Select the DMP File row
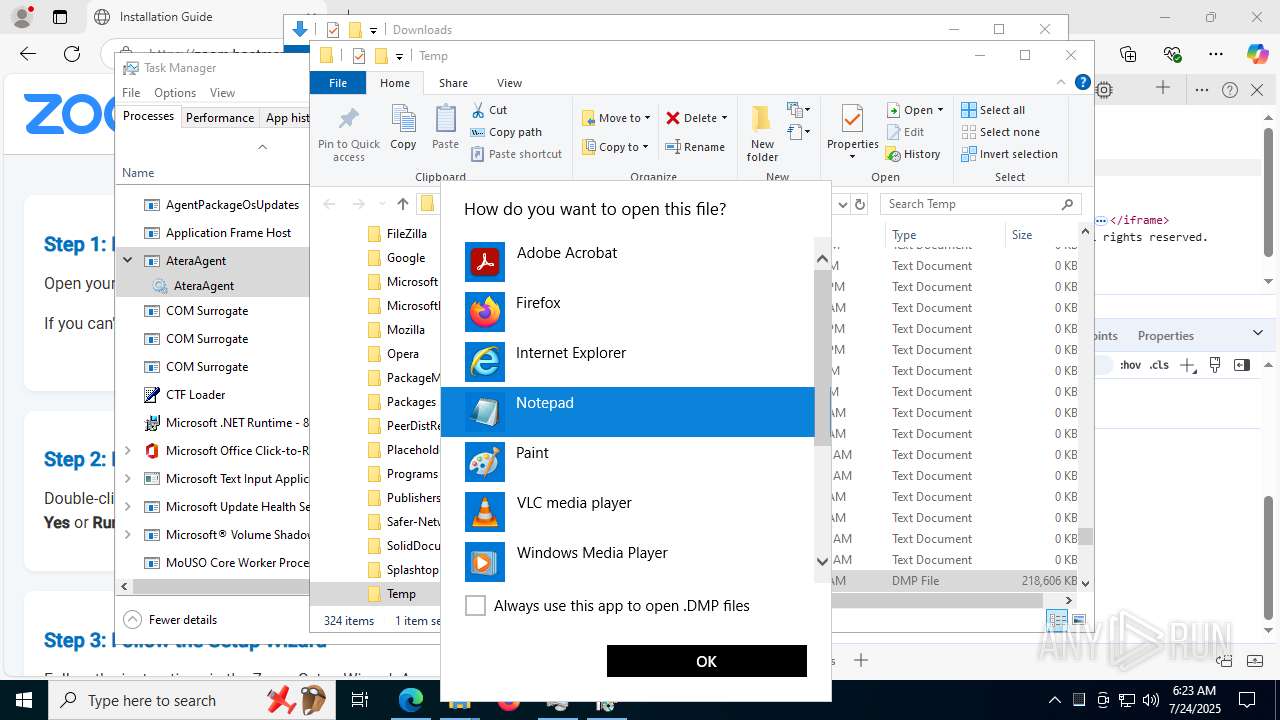This screenshot has height=720, width=1280. click(955, 581)
